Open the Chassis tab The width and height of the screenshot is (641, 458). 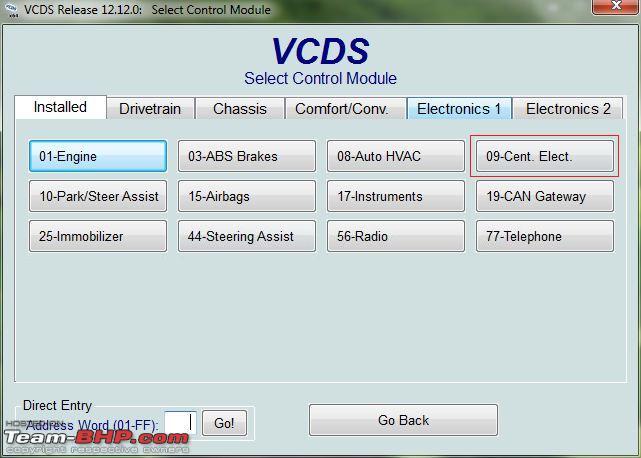click(240, 109)
